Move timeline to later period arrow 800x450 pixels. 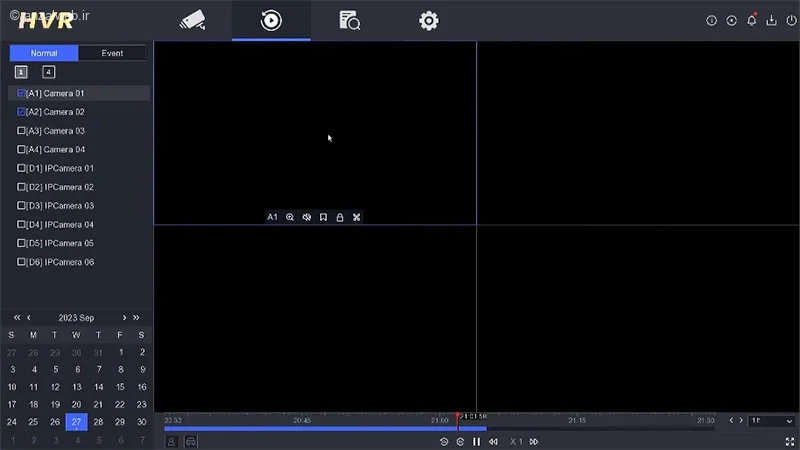tap(741, 420)
